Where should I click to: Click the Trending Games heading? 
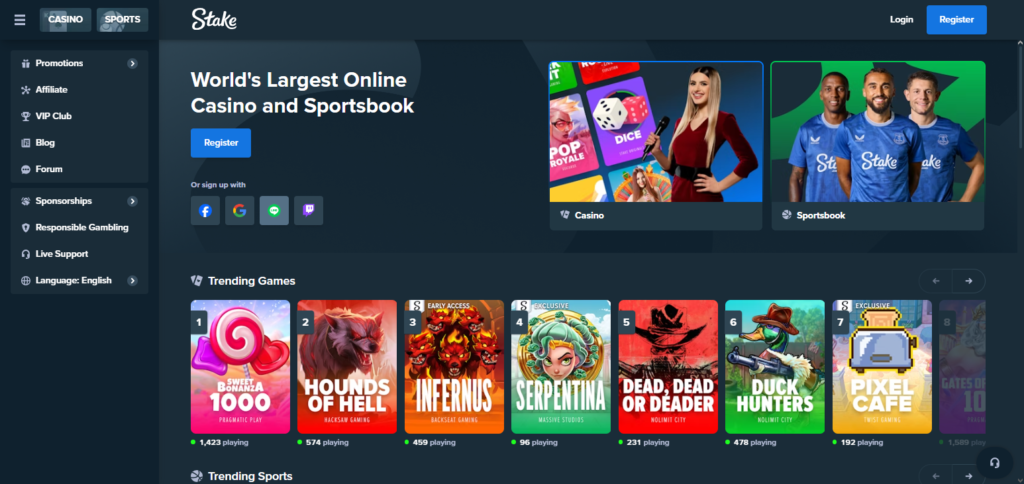coord(251,281)
